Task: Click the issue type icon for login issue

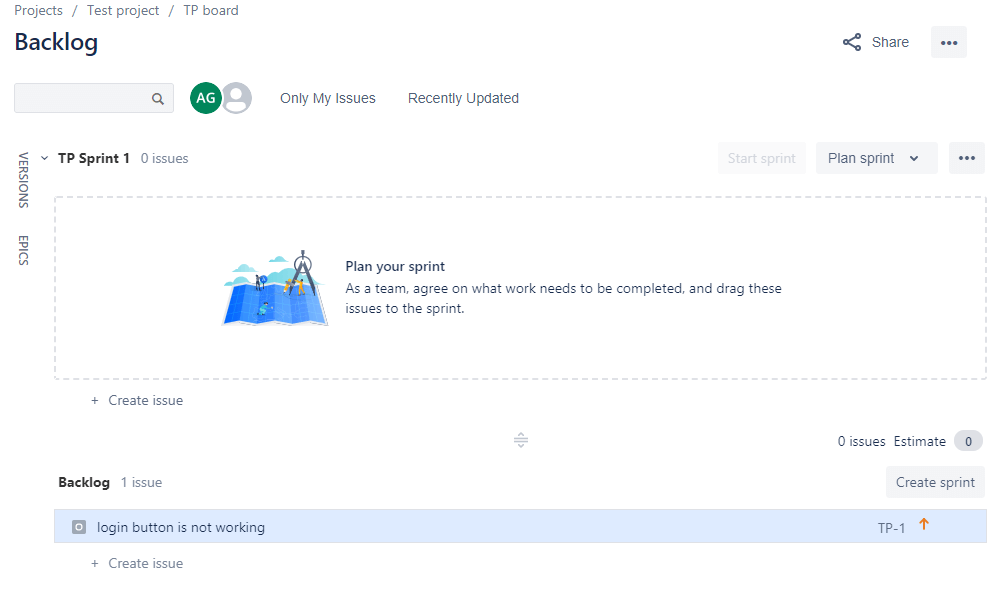Action: pos(79,527)
